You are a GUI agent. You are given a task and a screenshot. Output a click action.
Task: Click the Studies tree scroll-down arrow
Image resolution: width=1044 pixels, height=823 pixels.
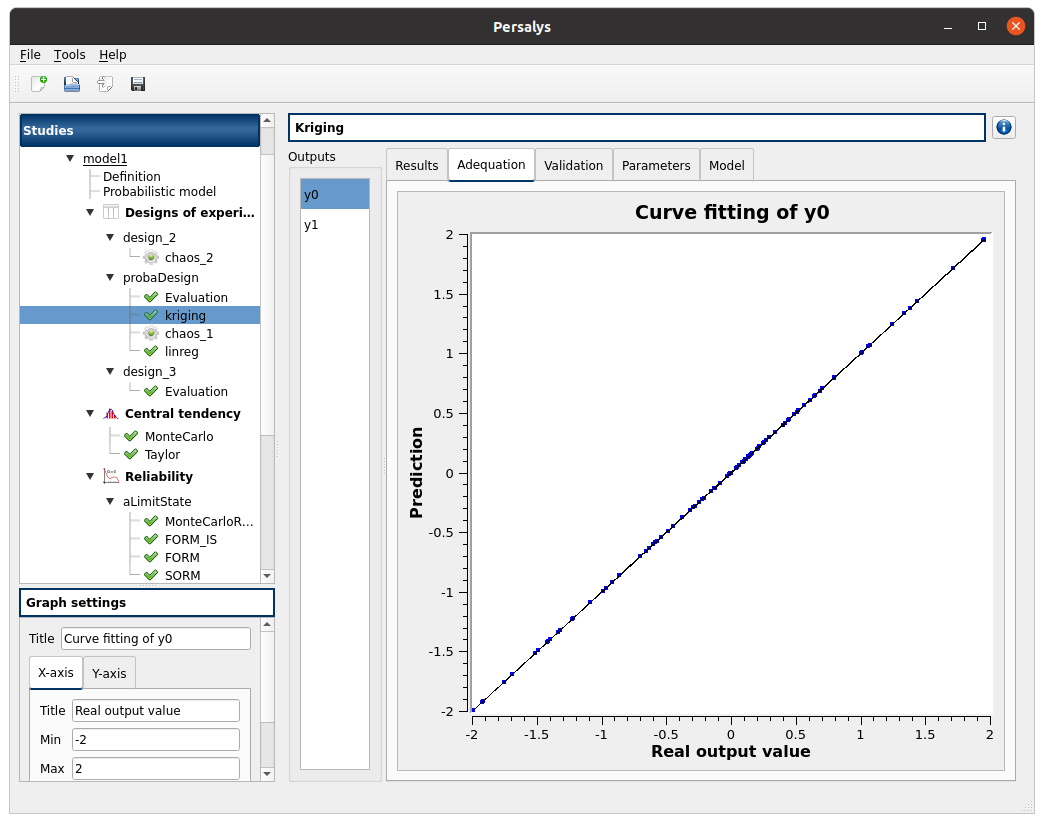266,576
